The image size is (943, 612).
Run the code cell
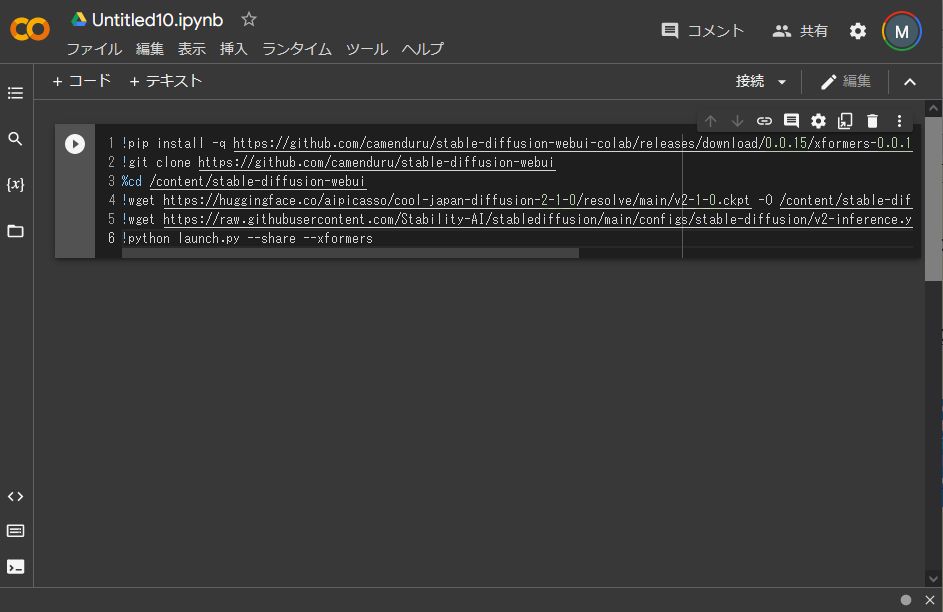tap(75, 144)
